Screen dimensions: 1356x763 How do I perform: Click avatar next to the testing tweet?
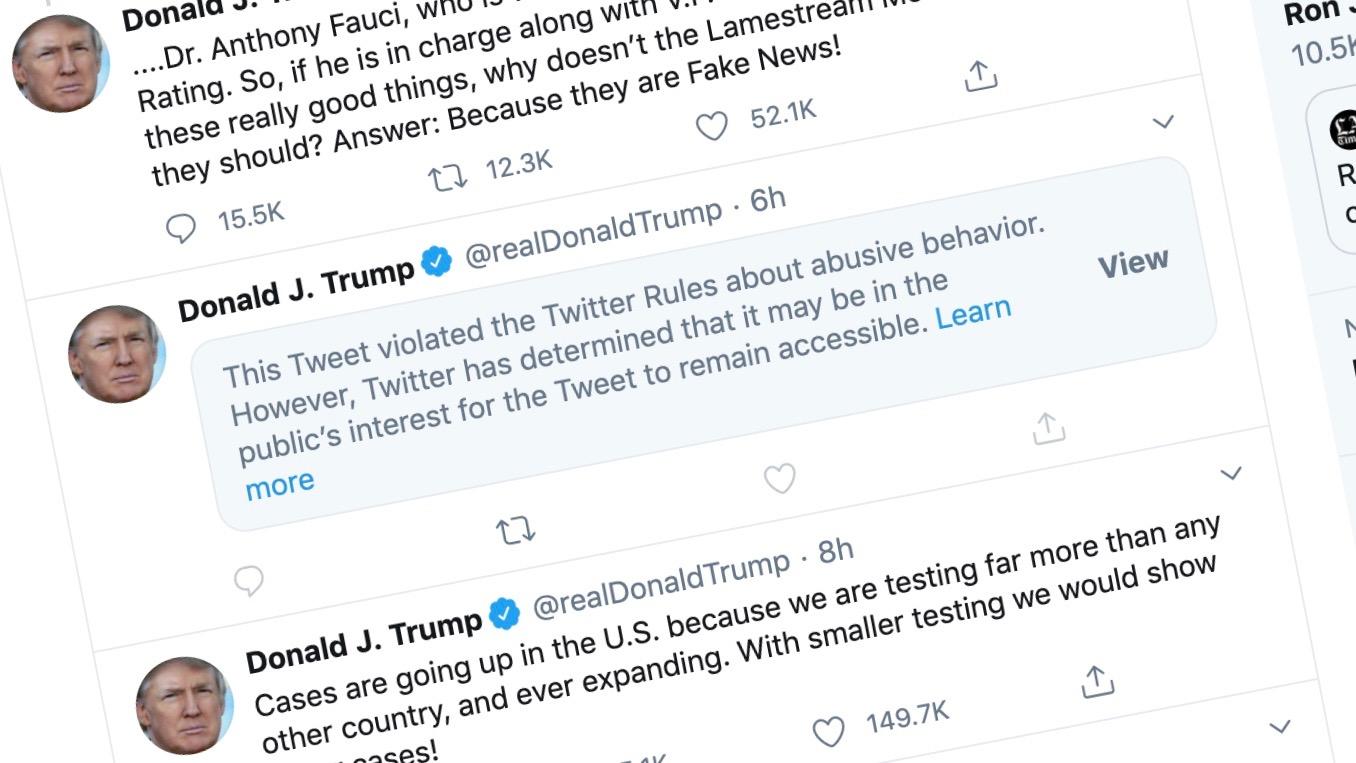point(185,705)
